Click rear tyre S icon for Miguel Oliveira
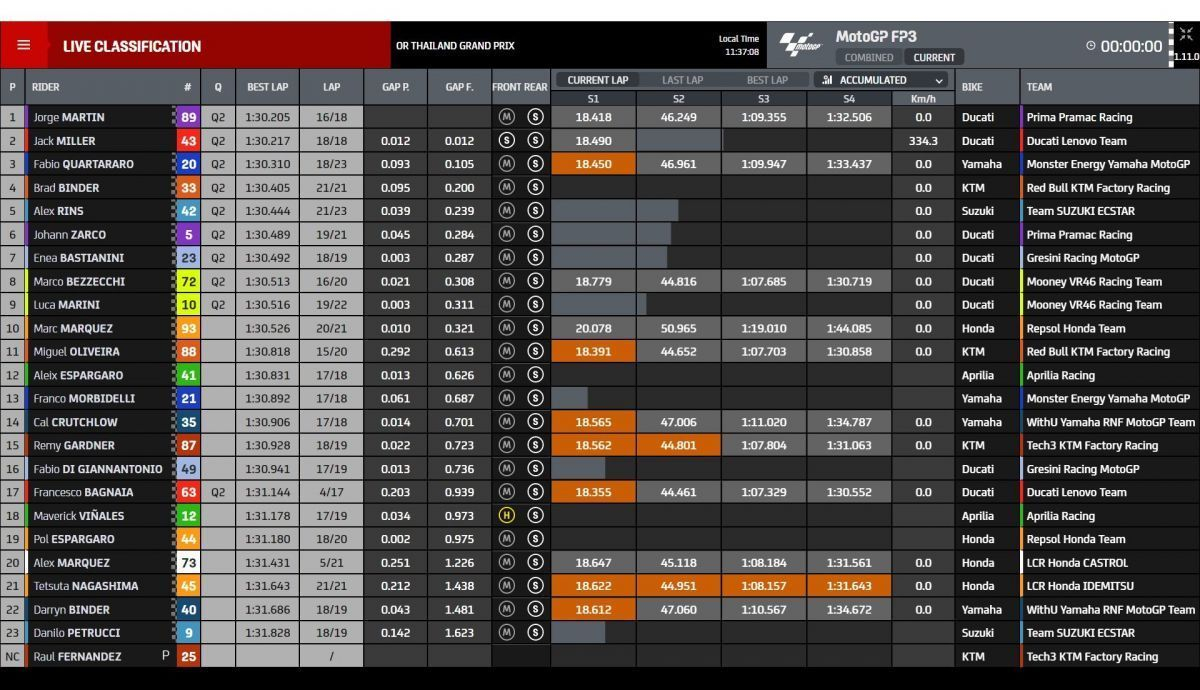 [535, 351]
